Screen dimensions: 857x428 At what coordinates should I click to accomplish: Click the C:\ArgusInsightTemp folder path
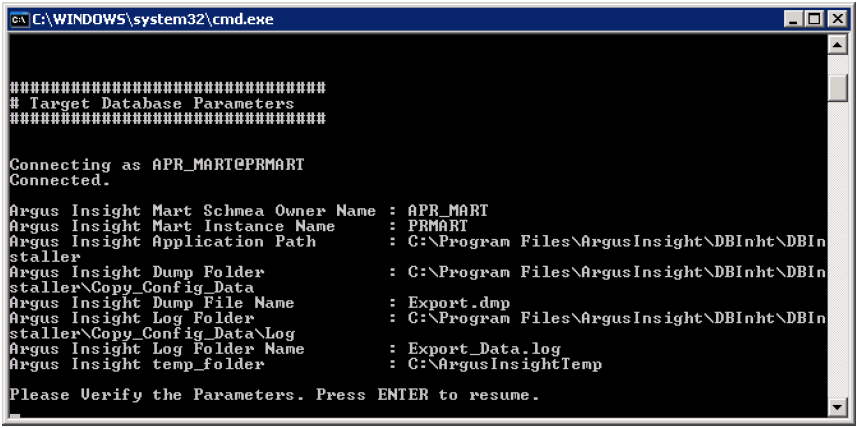[504, 364]
